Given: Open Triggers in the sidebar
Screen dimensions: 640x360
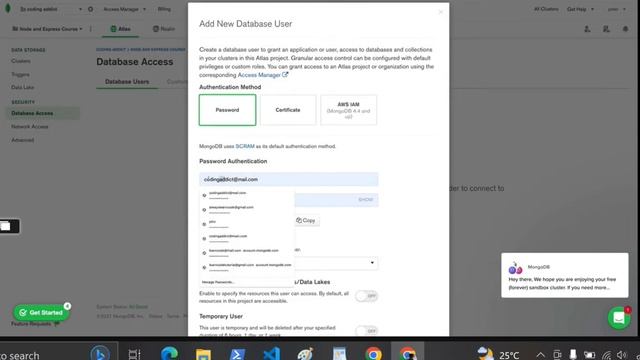Looking at the screenshot, I should 20,74.
